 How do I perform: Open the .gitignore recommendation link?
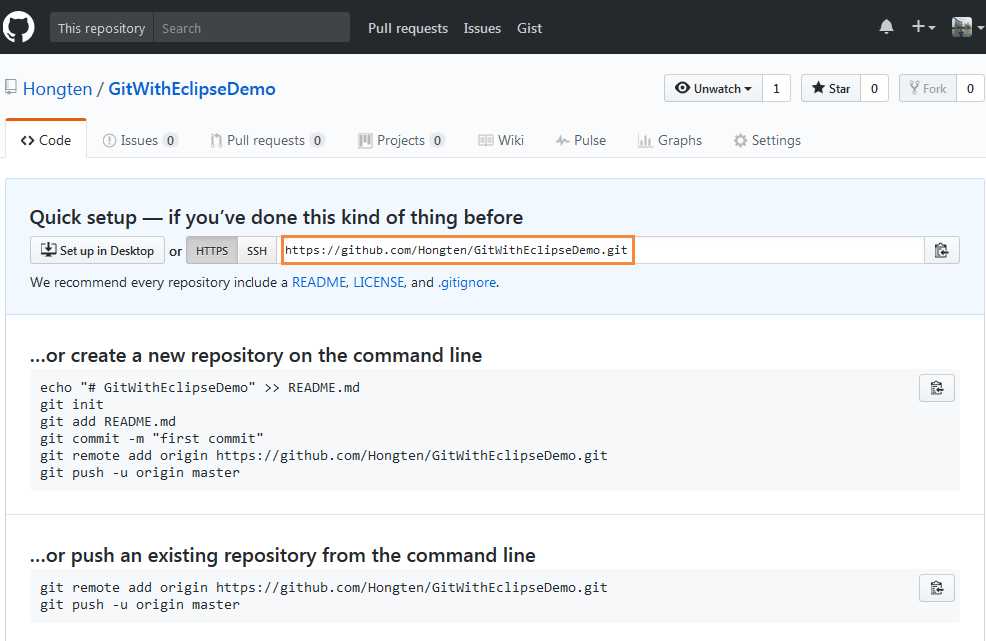467,282
